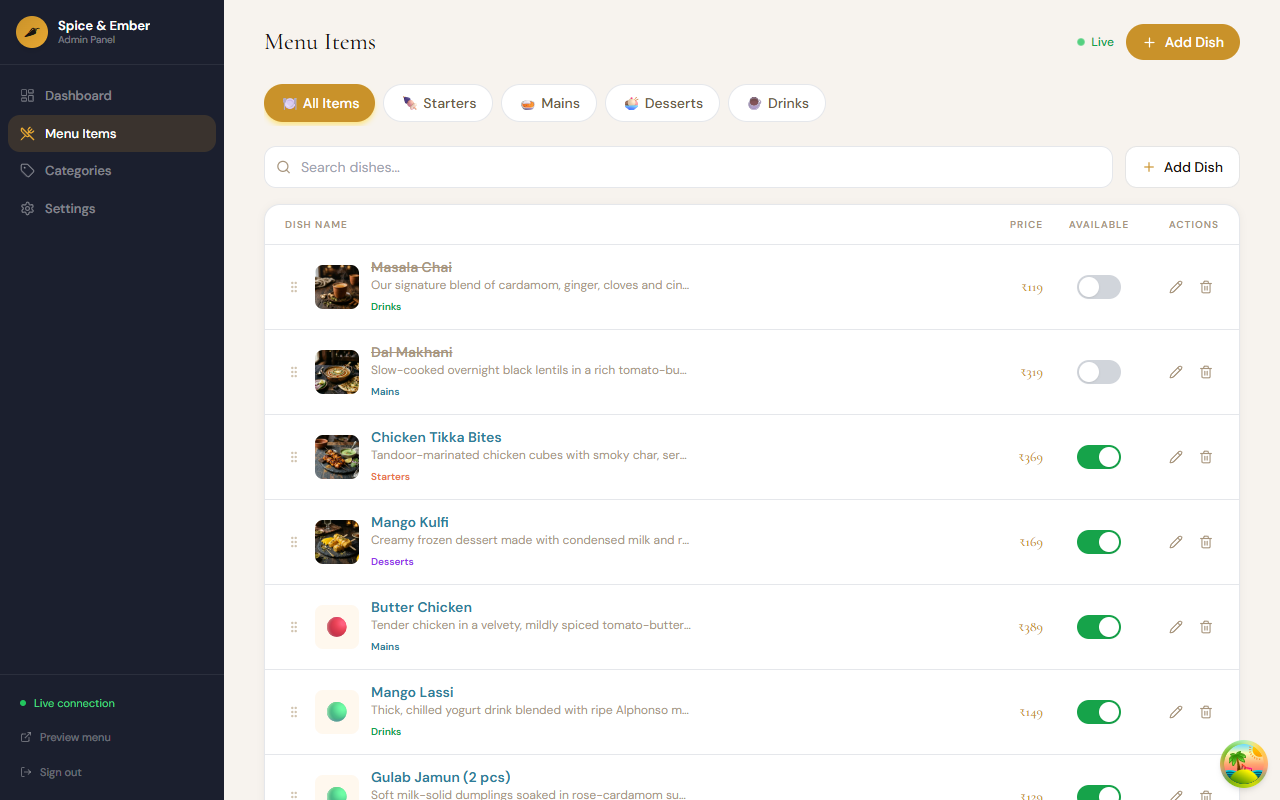Image resolution: width=1280 pixels, height=800 pixels.
Task: Delete Chicken Tikka Bites with trash icon
Action: point(1206,457)
